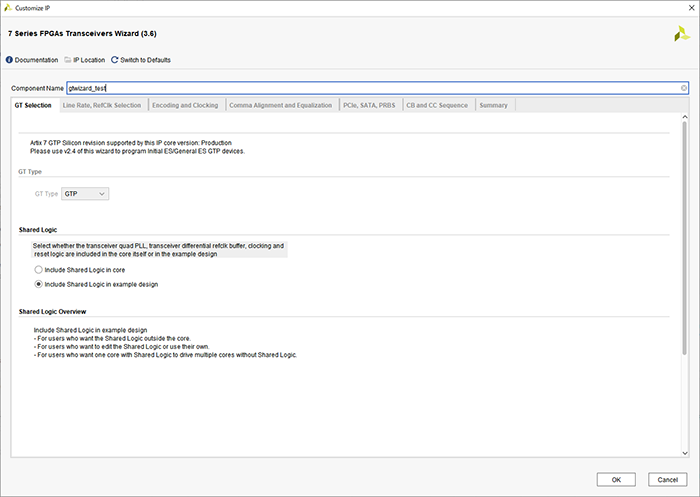The height and width of the screenshot is (497, 700).
Task: Click the scrollbar up arrow
Action: click(x=685, y=117)
